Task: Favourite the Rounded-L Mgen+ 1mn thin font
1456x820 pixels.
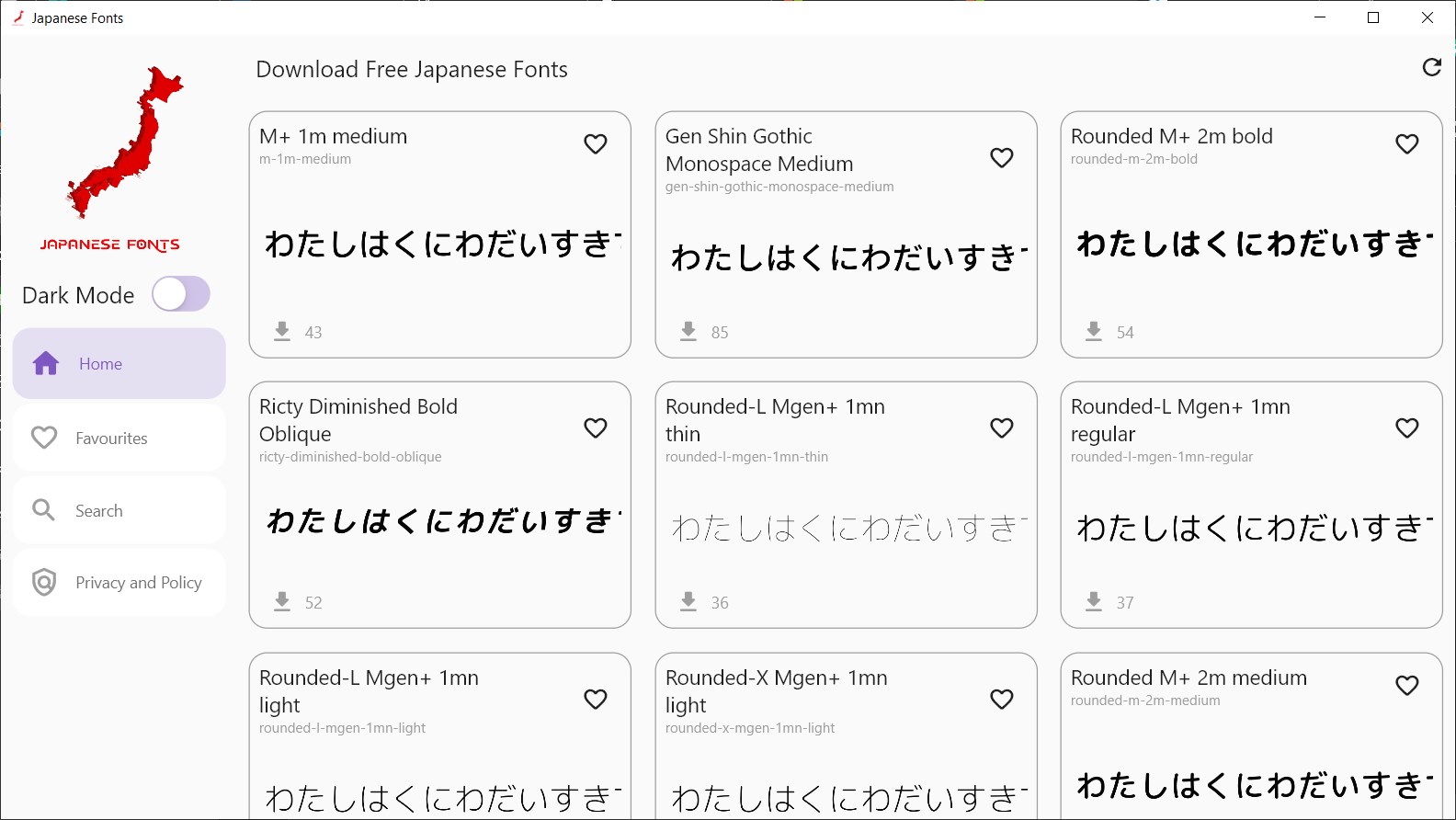Action: click(1001, 427)
